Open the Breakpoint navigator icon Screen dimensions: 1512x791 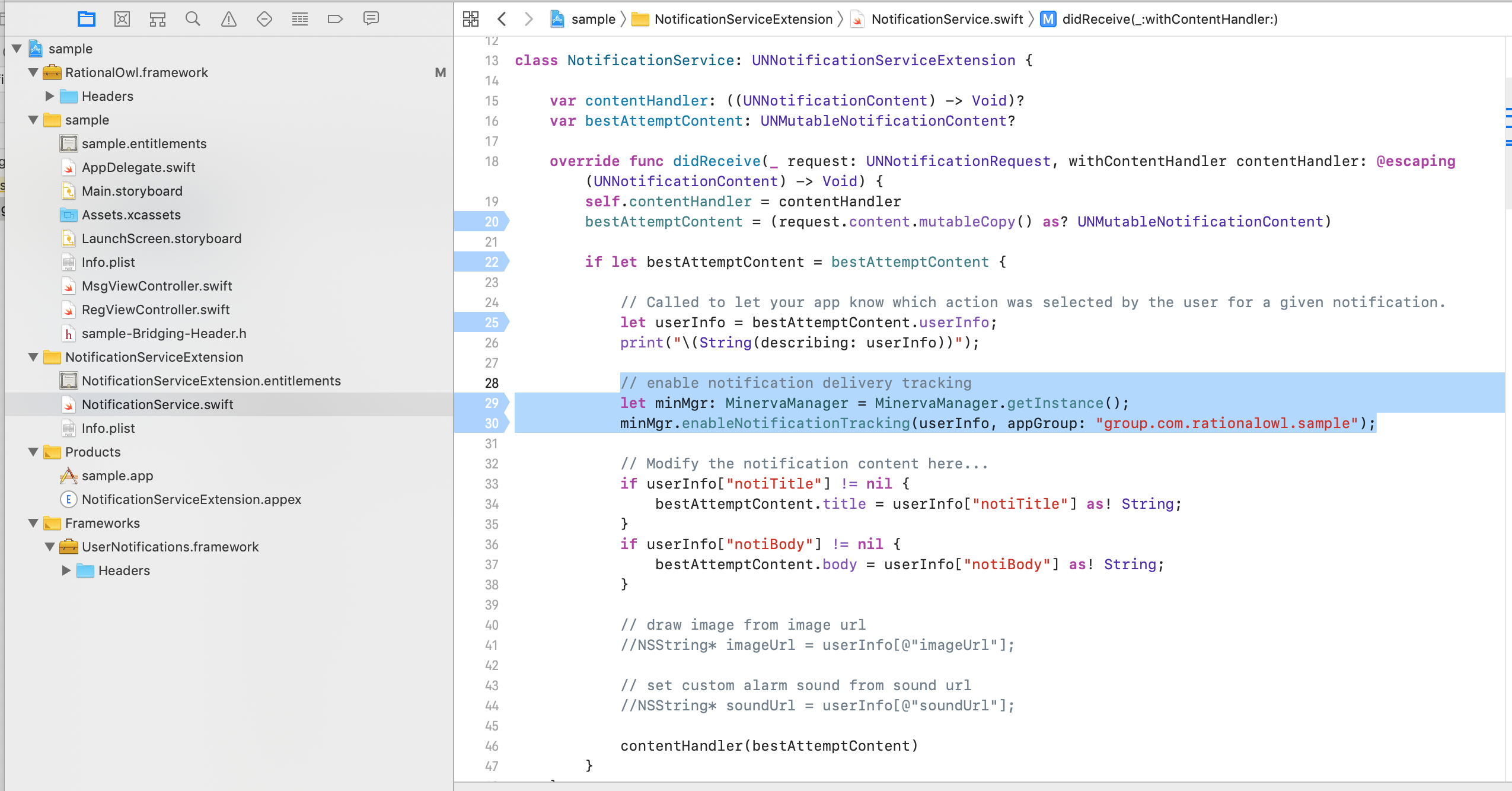(x=335, y=19)
